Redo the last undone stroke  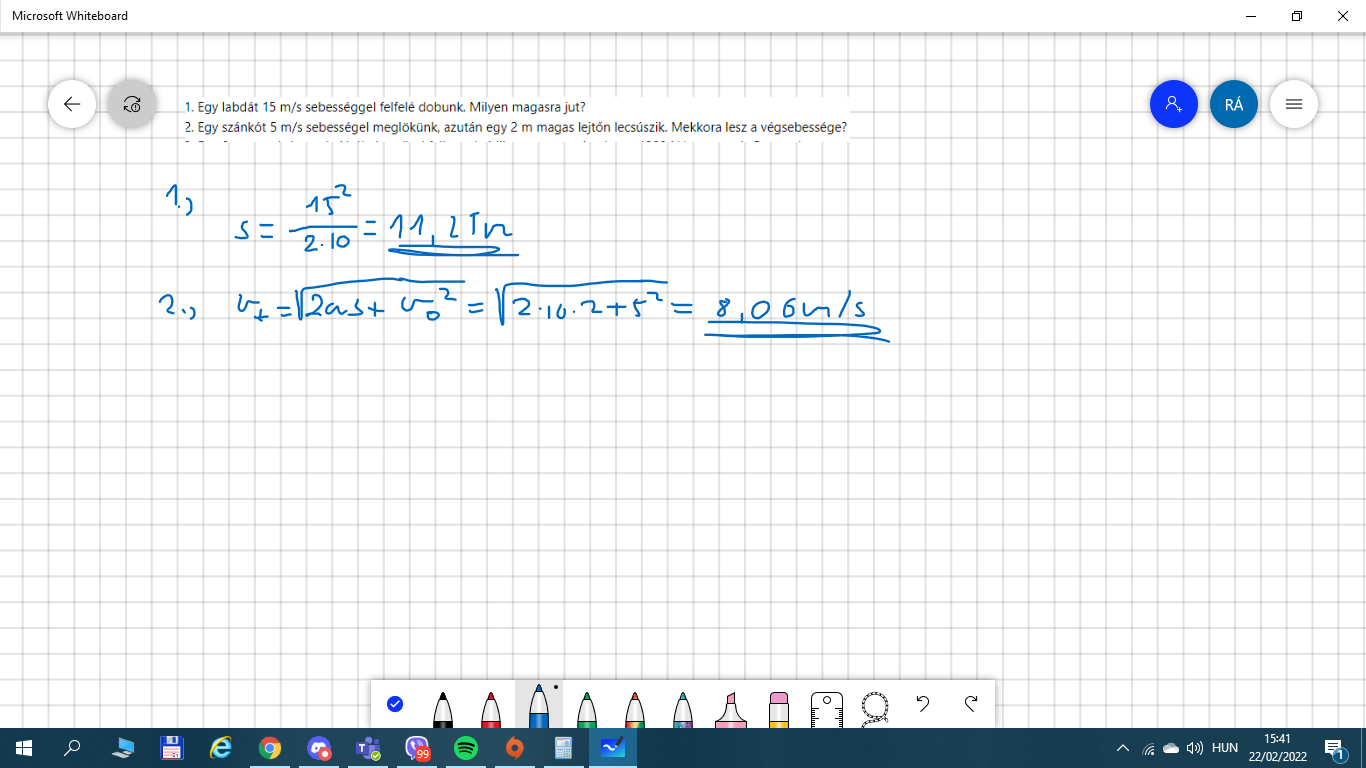pos(971,704)
